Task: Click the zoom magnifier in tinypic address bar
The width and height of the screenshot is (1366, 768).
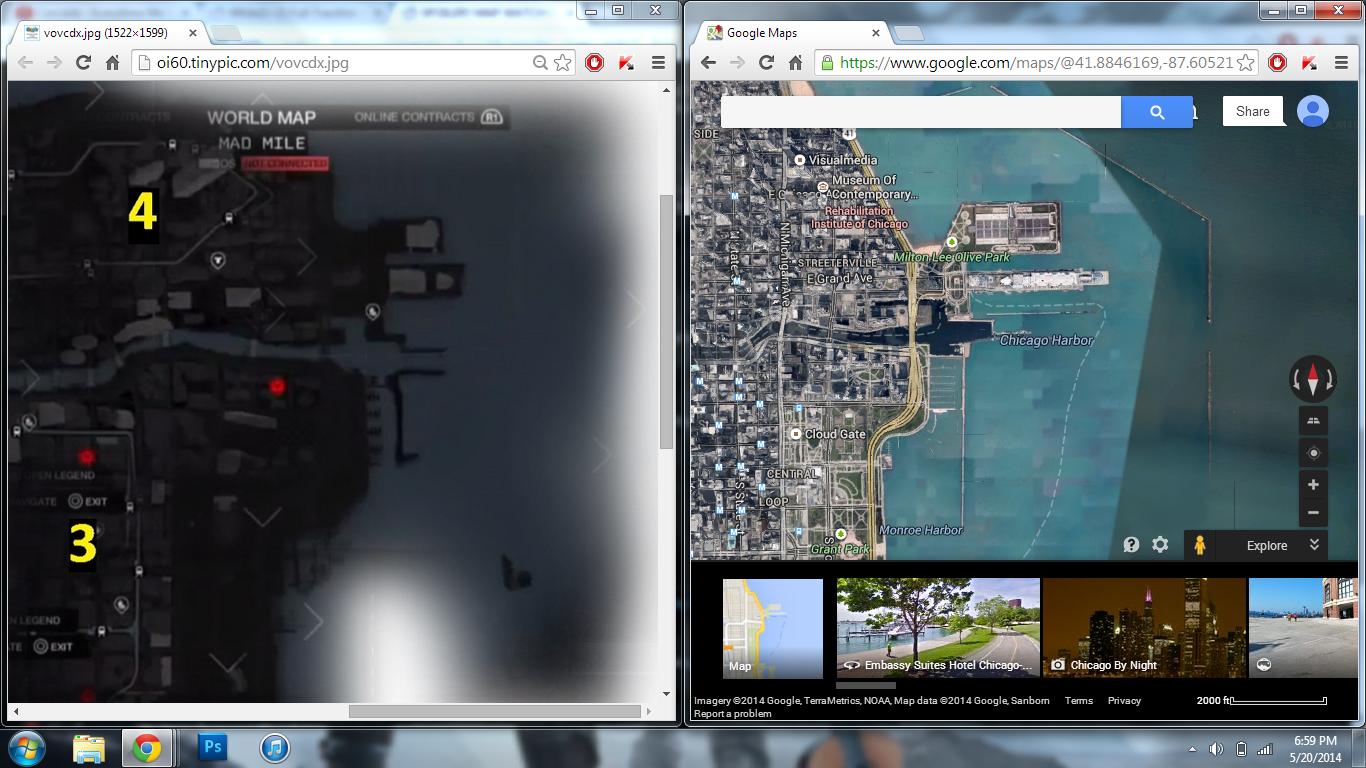Action: [x=540, y=62]
